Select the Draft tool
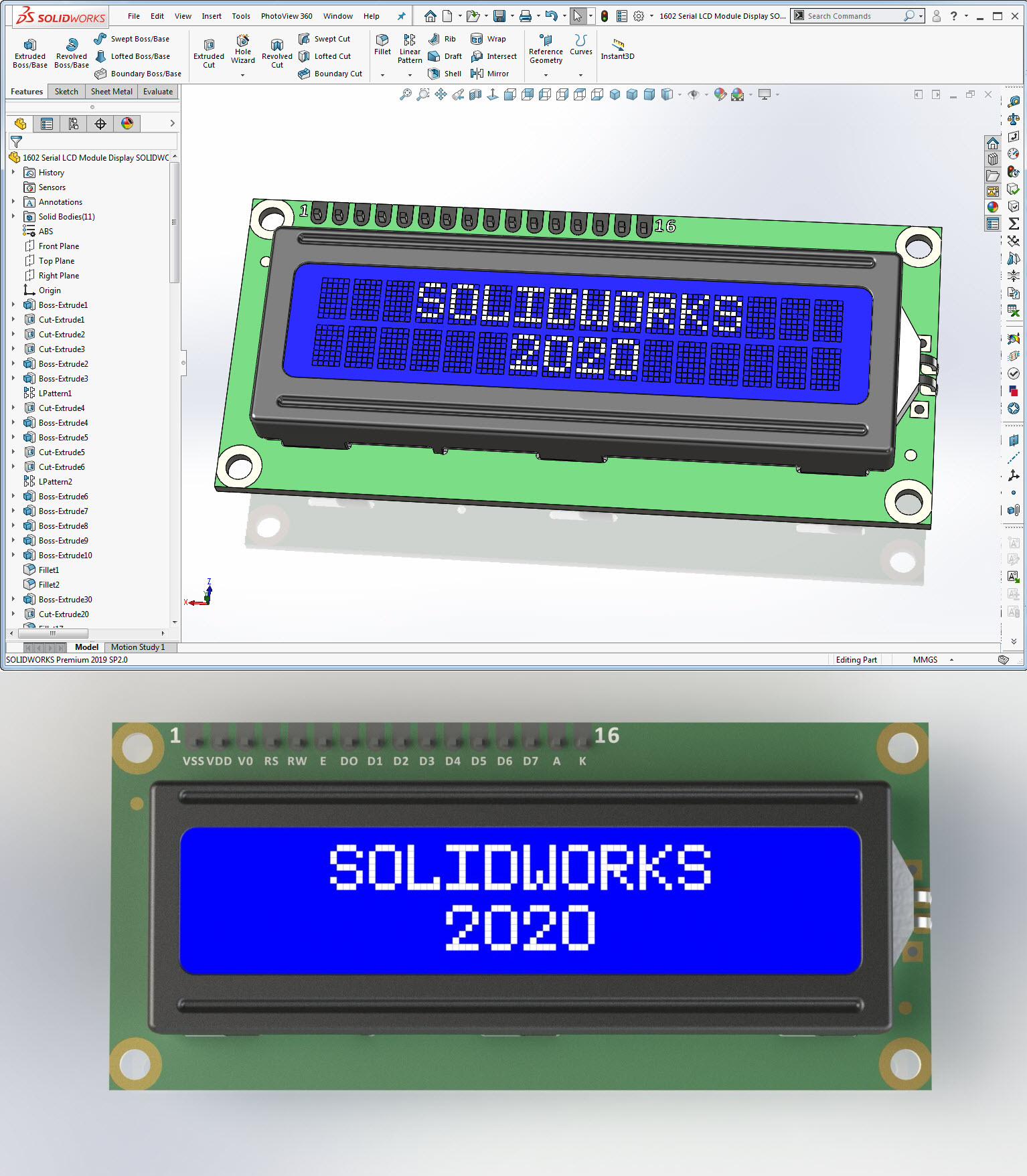Screen dimensions: 1027x1176 pos(445,56)
